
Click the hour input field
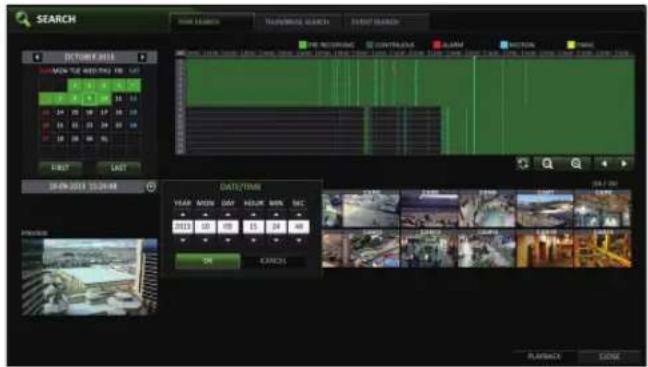point(253,227)
